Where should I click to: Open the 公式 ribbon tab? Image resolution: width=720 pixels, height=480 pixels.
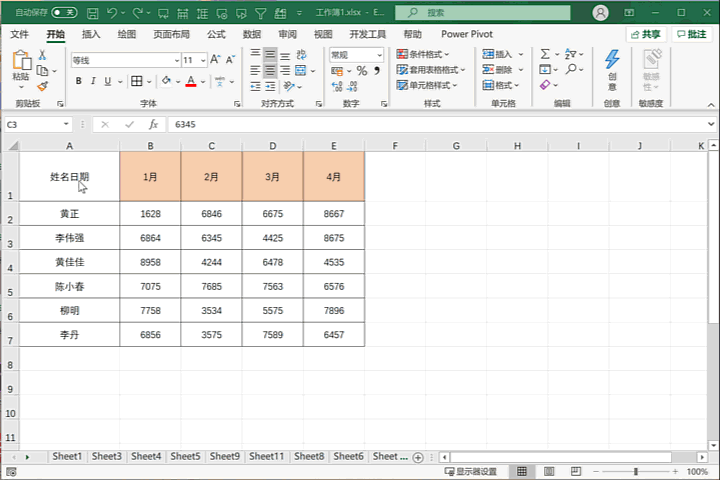click(x=216, y=34)
